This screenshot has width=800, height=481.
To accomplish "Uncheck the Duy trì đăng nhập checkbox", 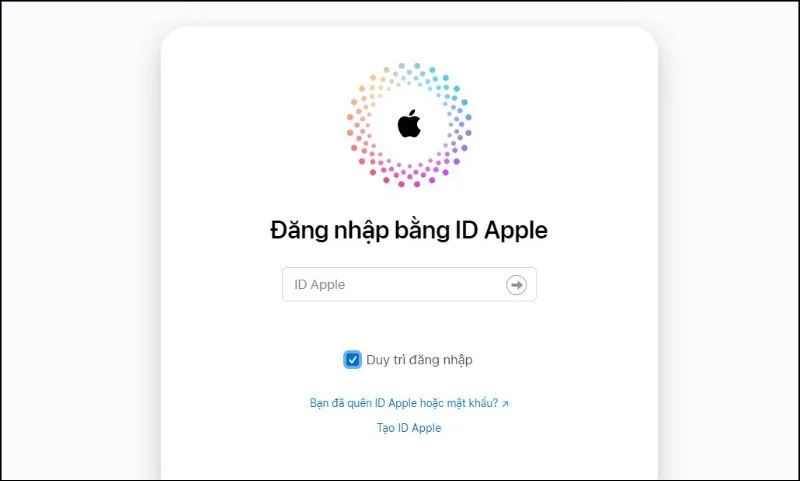I will (x=352, y=360).
